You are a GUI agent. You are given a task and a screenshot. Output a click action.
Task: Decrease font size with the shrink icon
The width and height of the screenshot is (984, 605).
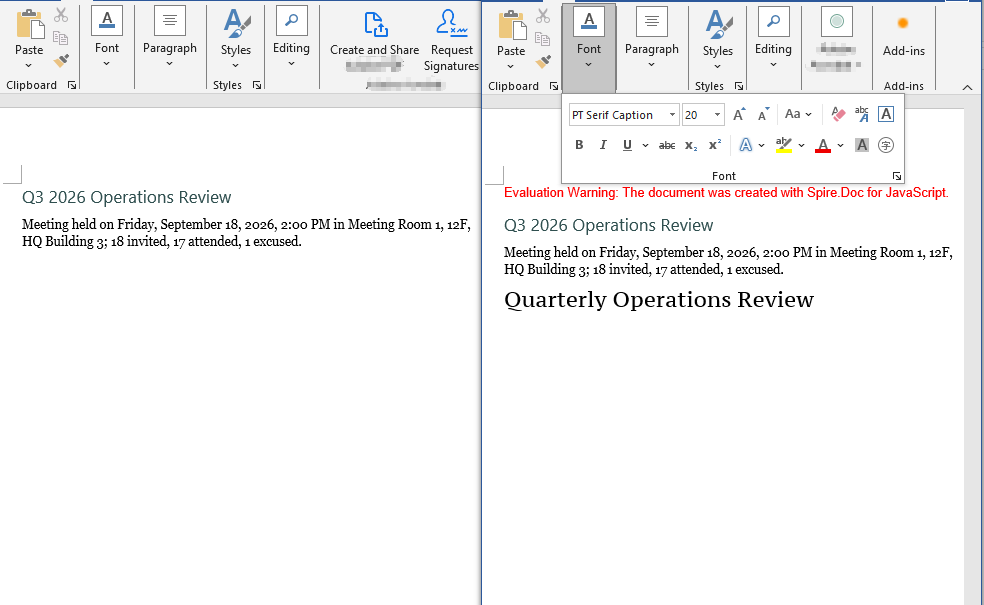point(763,114)
